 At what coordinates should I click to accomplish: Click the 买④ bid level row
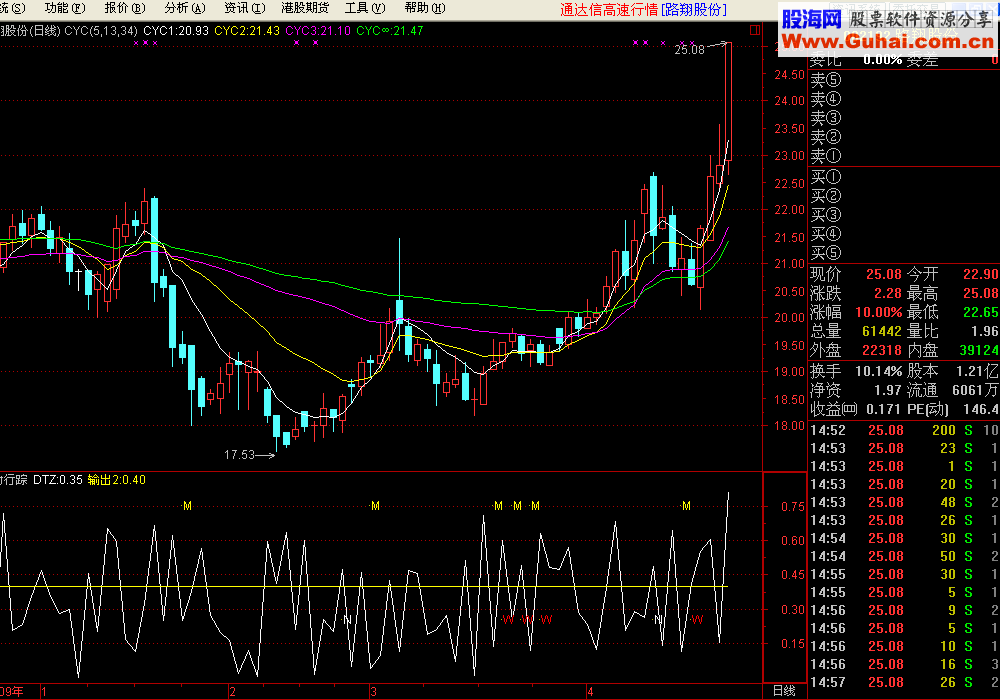point(904,234)
